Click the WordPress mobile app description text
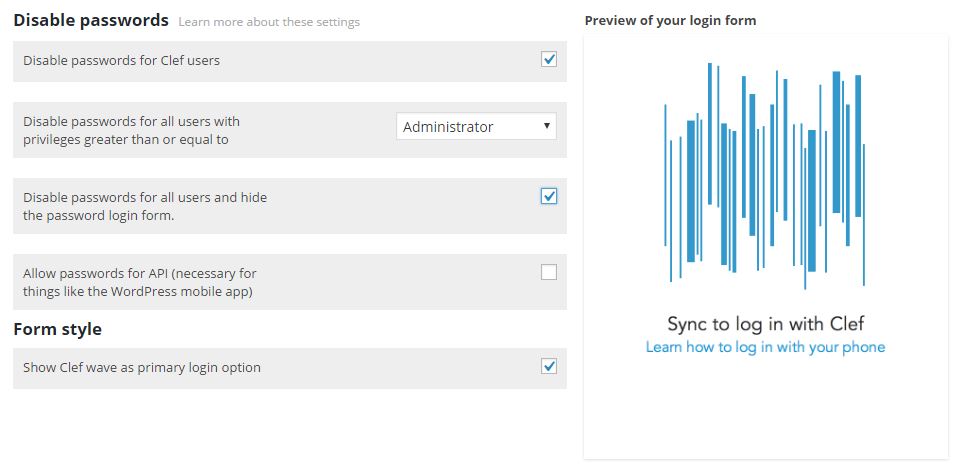 pos(139,292)
